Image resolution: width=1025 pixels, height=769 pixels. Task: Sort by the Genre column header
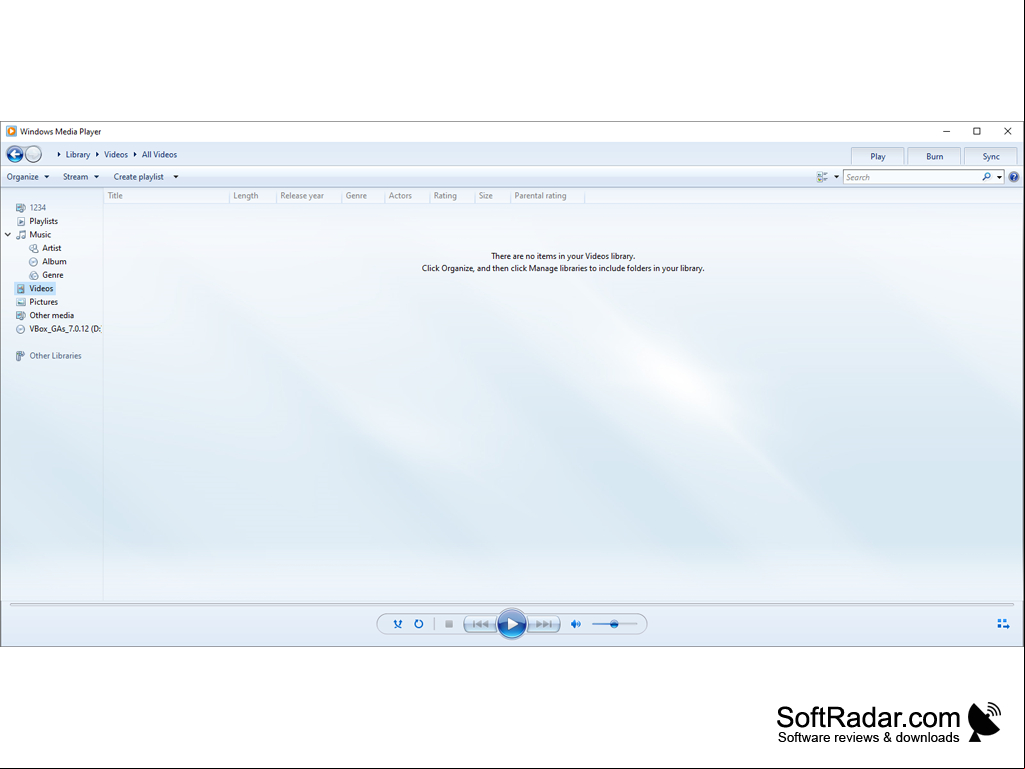click(x=363, y=196)
